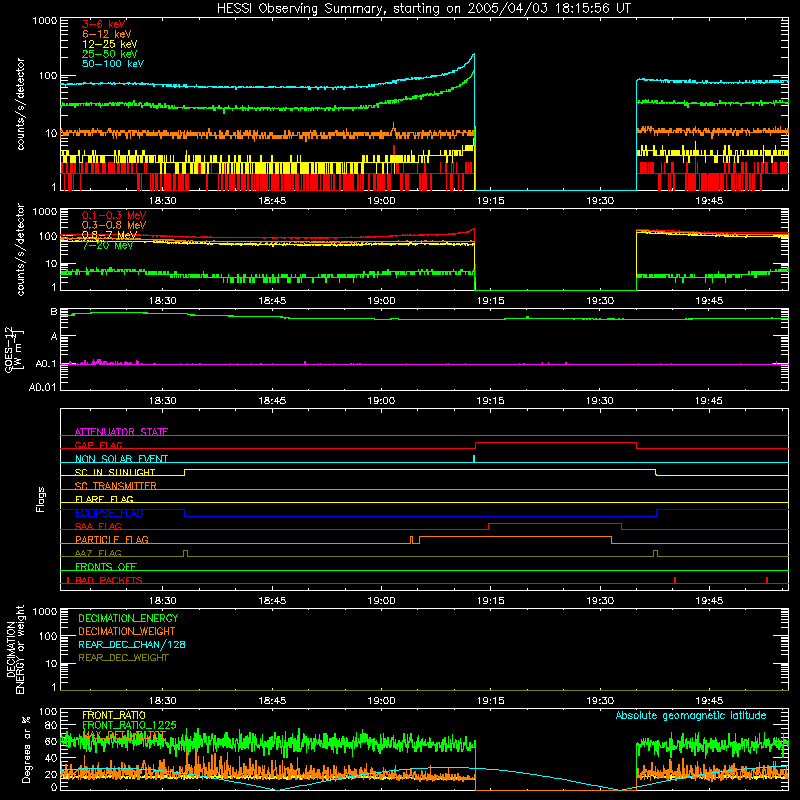Select the orange 0.3-0.8 MeV legend label
The image size is (800, 800).
click(114, 225)
